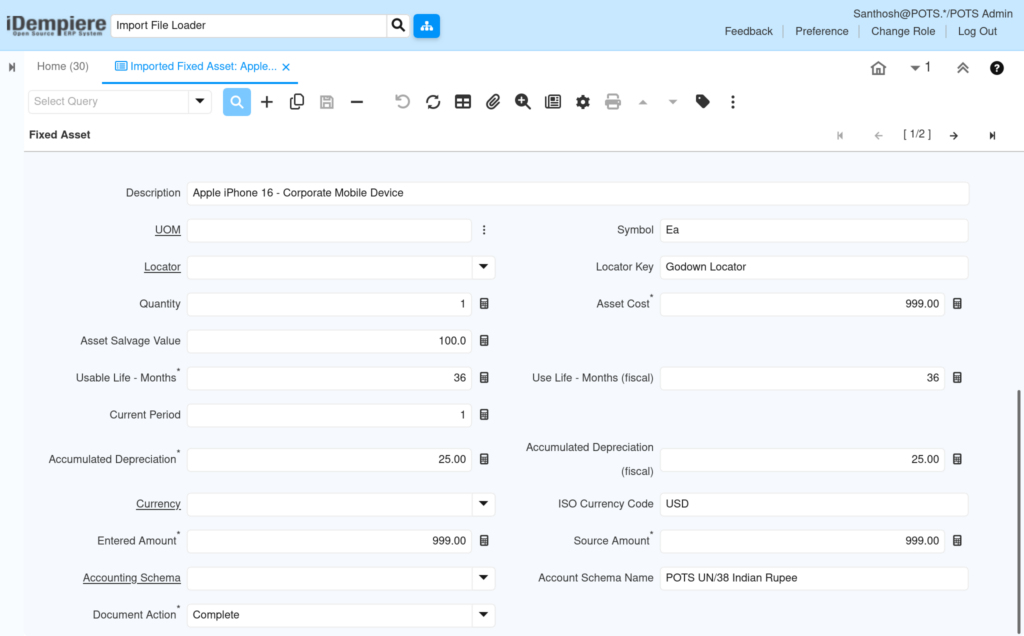
Task: Click the Find Record toolbar icon
Action: [236, 102]
